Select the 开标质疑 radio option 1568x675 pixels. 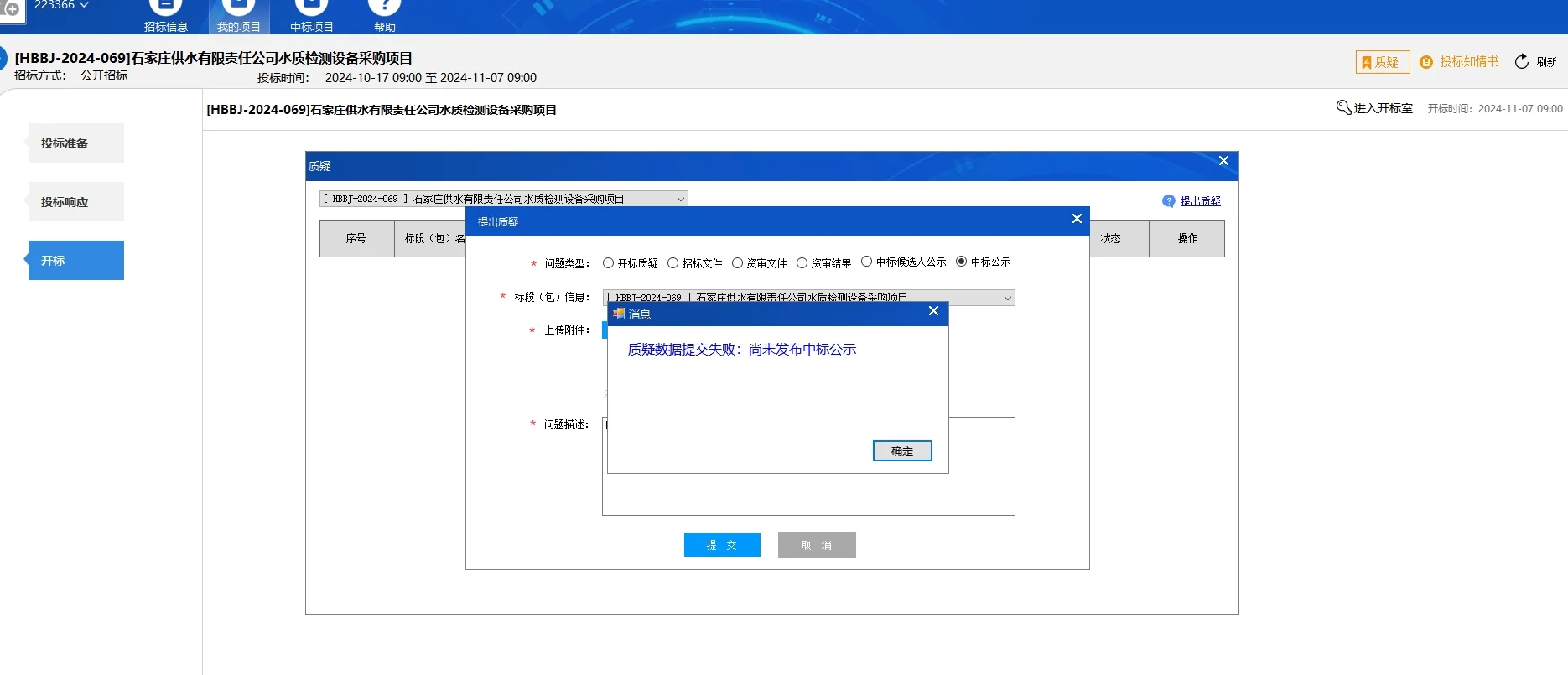[x=609, y=263]
